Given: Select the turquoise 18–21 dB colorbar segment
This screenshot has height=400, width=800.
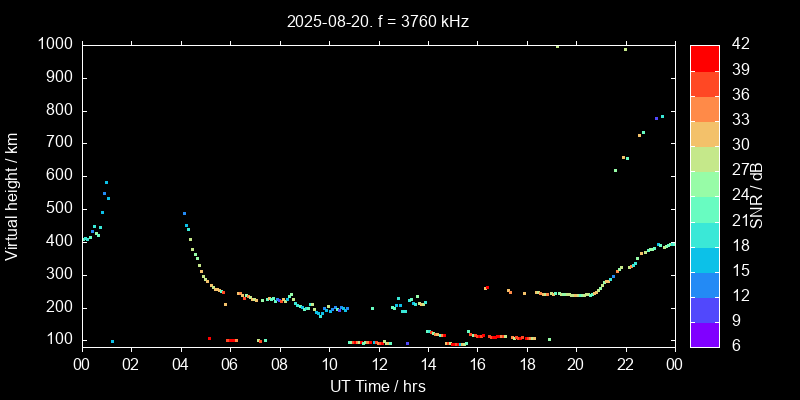Looking at the screenshot, I should (x=704, y=234).
